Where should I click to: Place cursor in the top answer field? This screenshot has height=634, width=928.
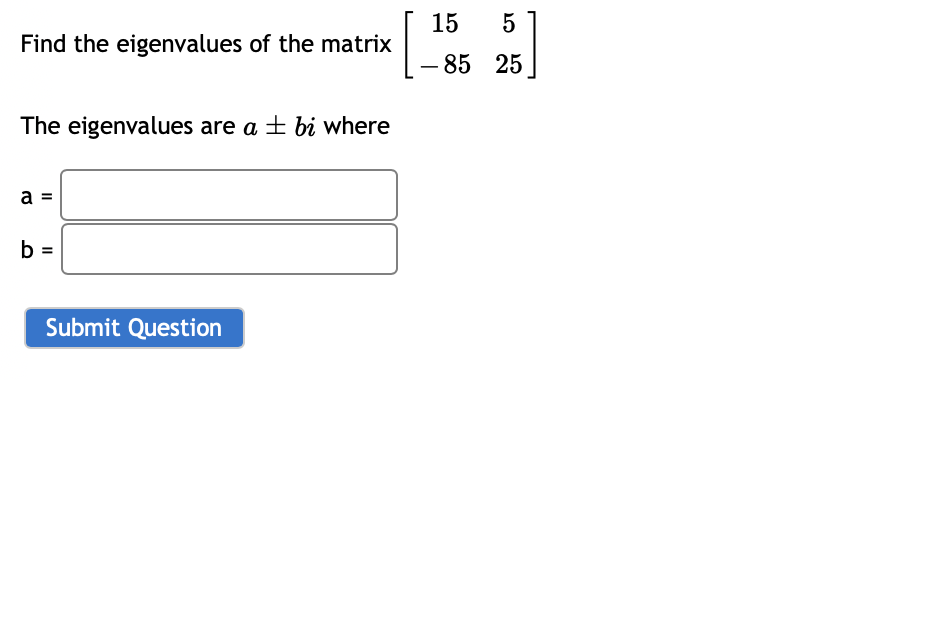(228, 195)
